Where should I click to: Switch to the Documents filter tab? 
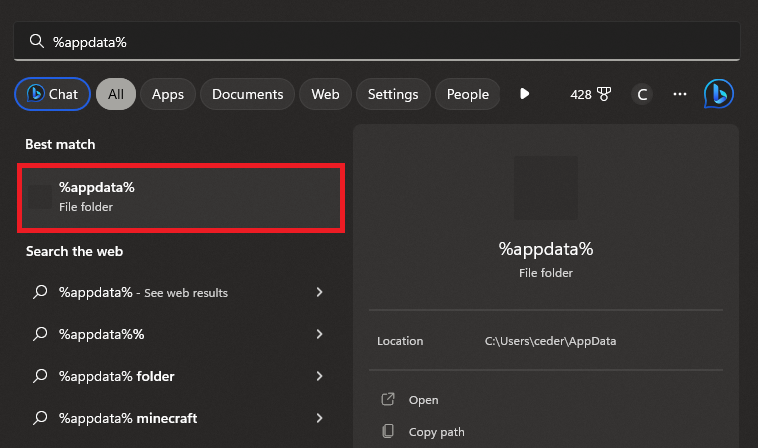247,94
